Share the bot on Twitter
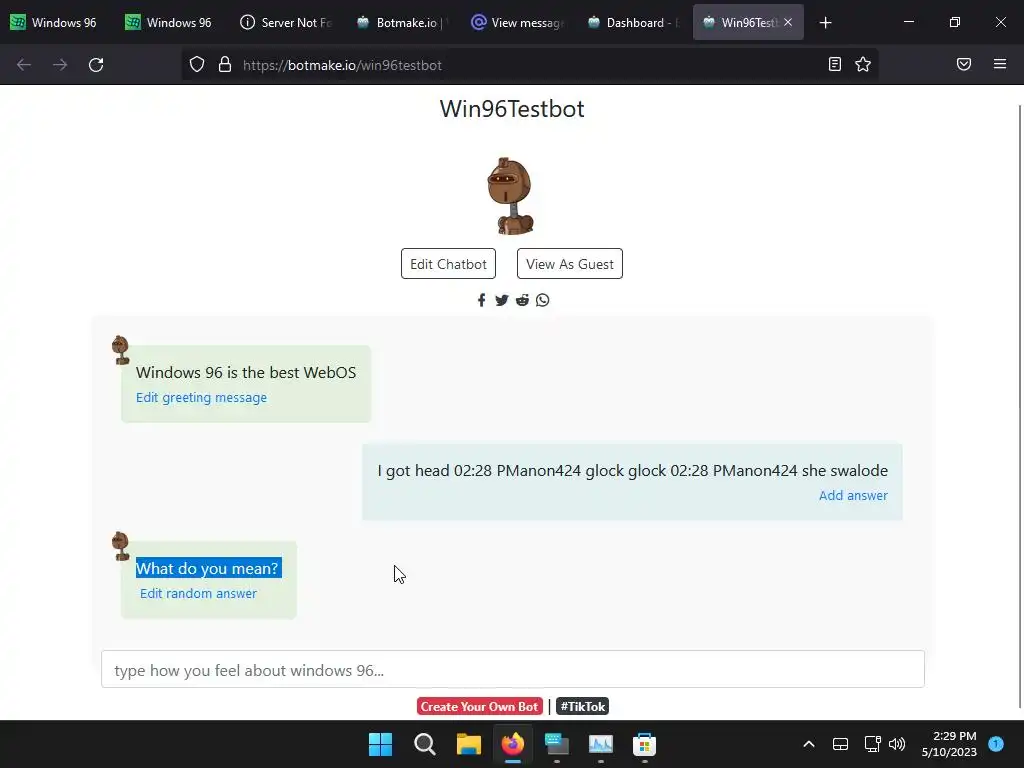This screenshot has height=768, width=1024. point(502,300)
